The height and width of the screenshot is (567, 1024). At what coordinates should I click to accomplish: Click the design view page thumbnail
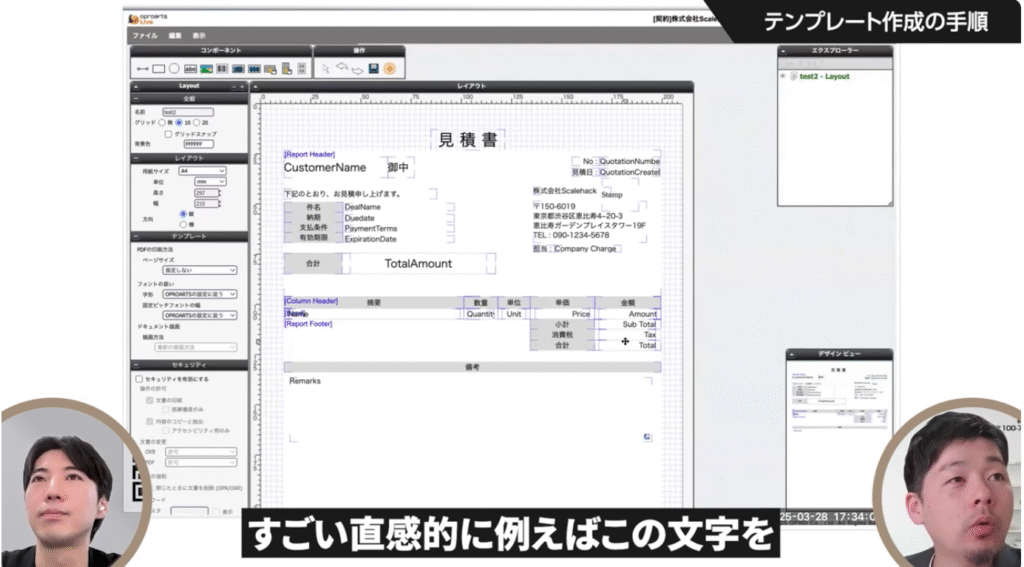839,432
